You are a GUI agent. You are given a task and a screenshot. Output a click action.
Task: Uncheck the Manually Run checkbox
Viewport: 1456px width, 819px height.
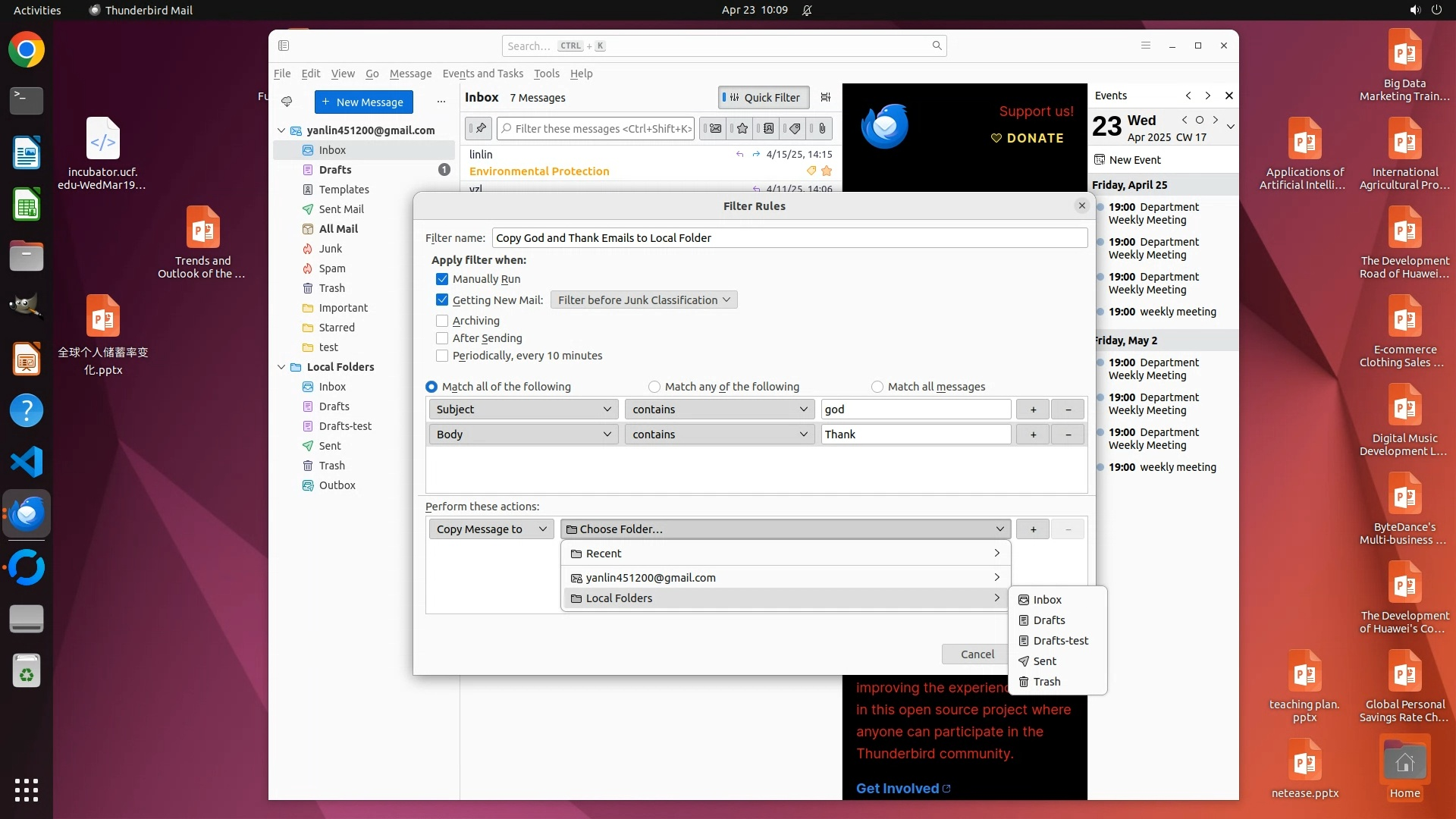coord(442,279)
